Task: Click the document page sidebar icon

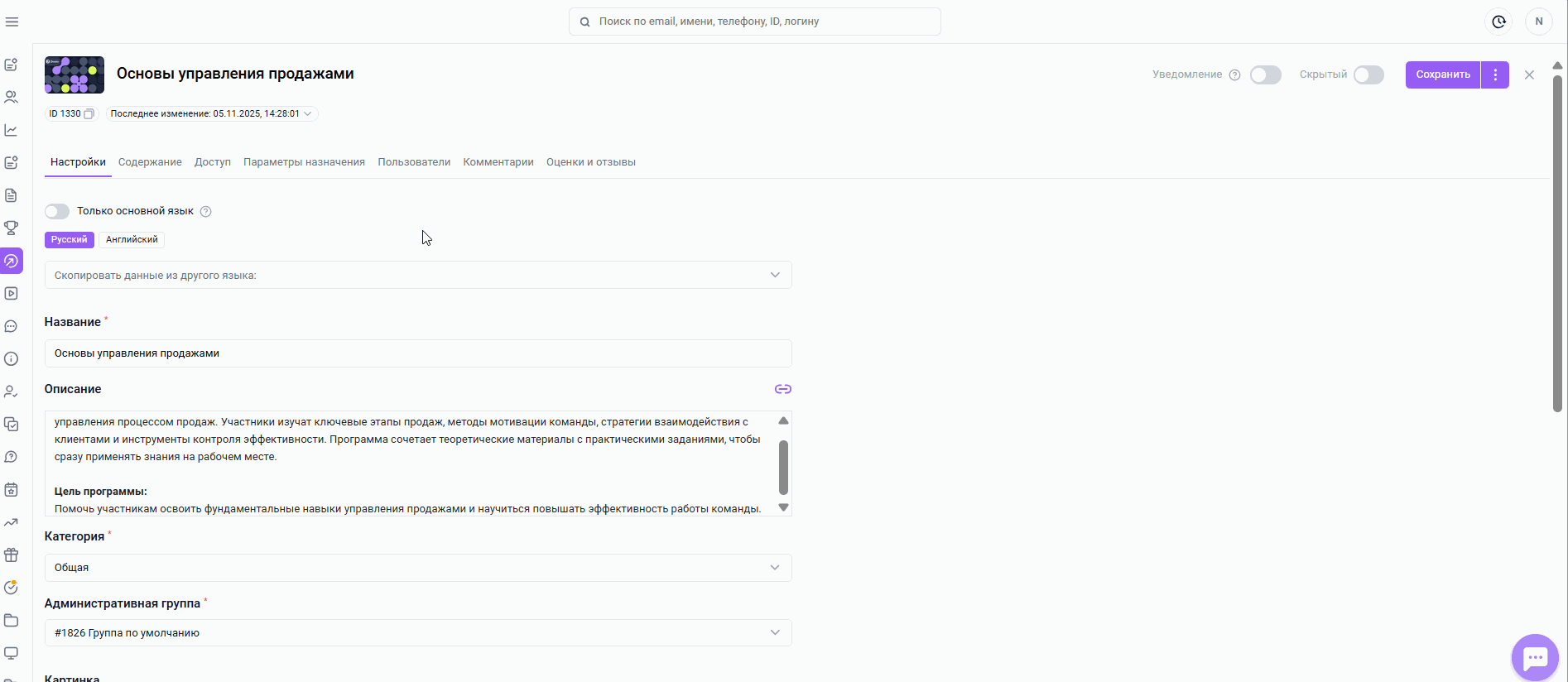Action: coord(12,195)
